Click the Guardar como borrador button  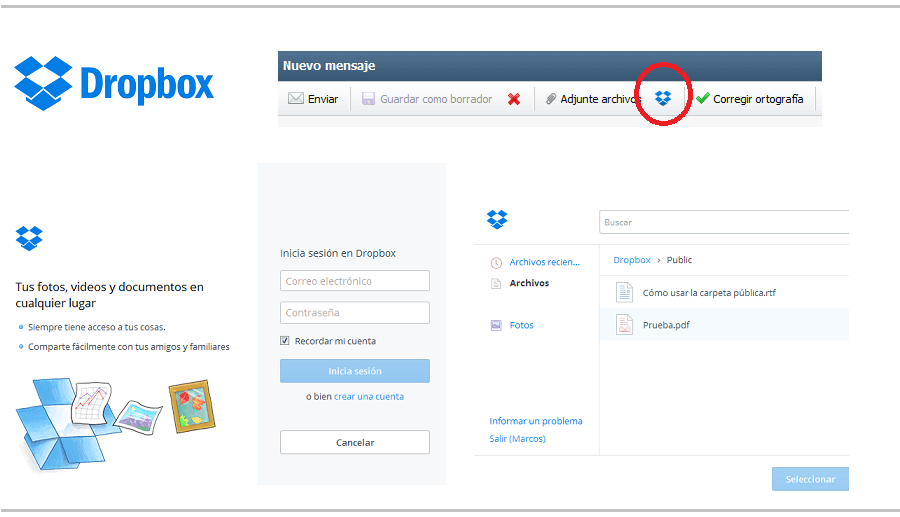click(x=427, y=99)
